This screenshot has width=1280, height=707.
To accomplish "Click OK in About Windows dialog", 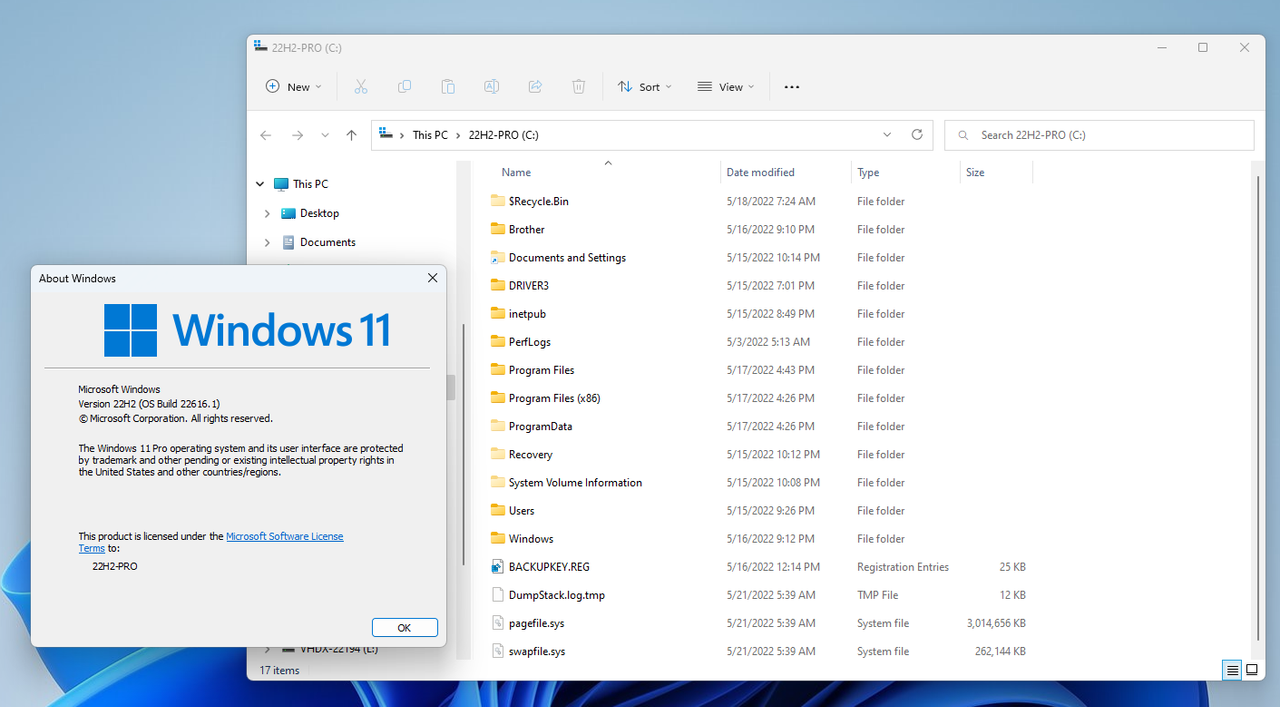I will click(x=404, y=628).
